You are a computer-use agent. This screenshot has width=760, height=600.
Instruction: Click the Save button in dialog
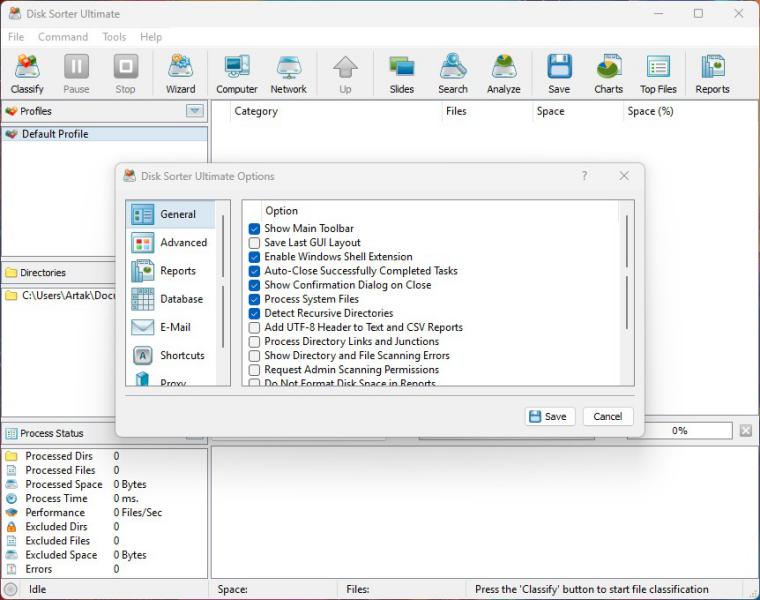(549, 416)
